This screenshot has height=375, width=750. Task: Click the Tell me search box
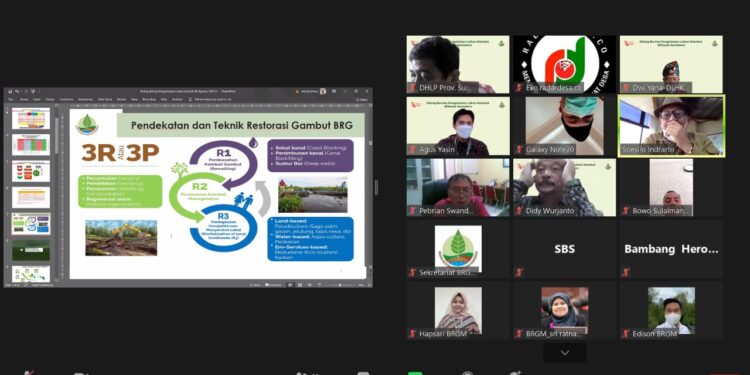209,99
